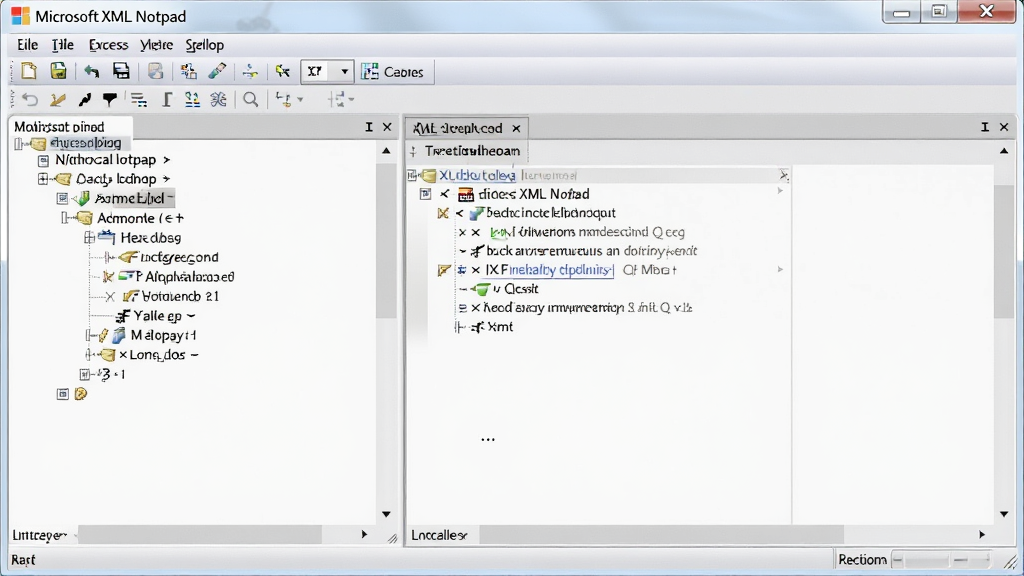
Task: Open the 'Tile' menu
Action: (x=63, y=45)
